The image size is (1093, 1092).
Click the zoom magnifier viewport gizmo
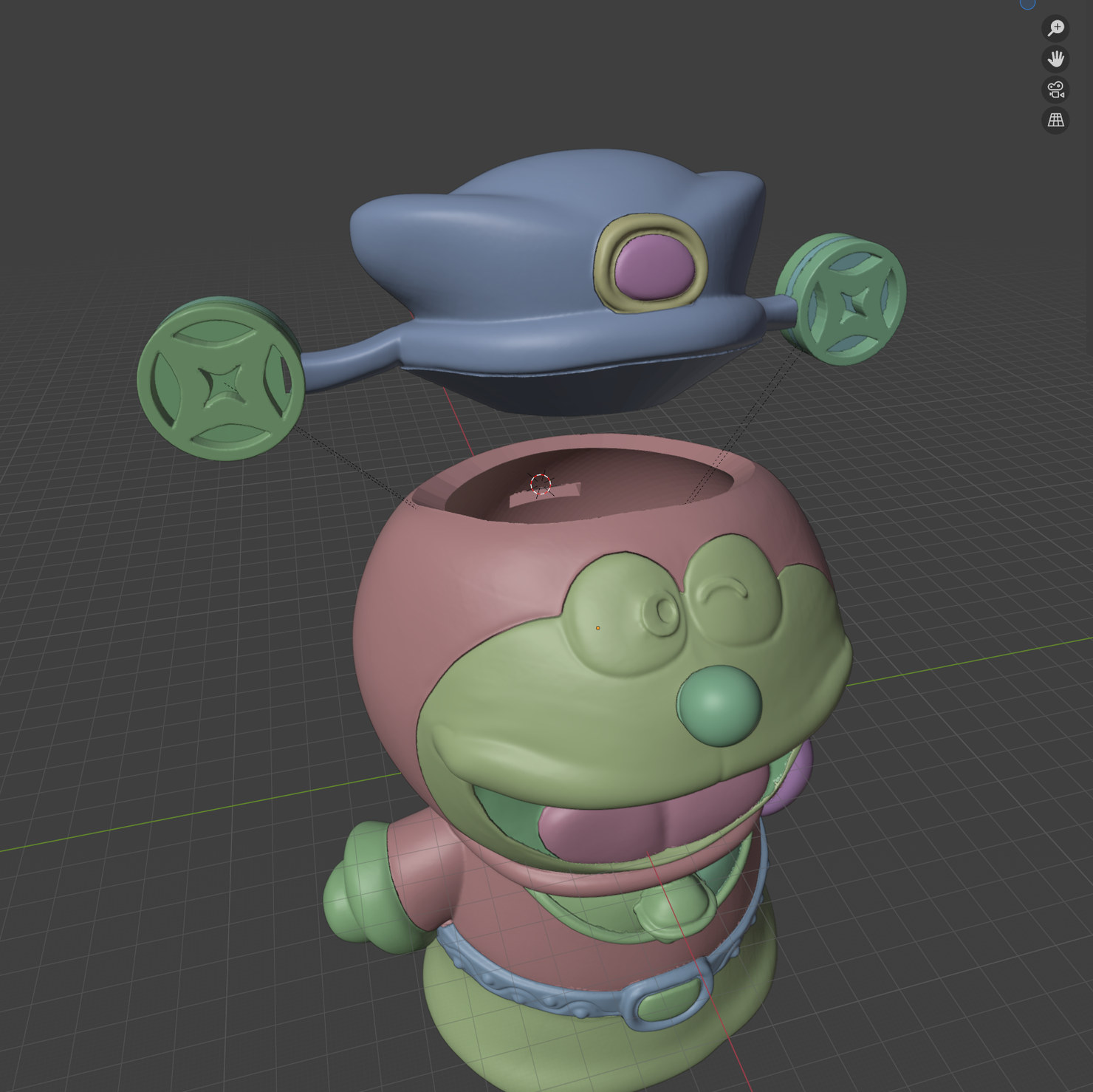pos(1055,28)
